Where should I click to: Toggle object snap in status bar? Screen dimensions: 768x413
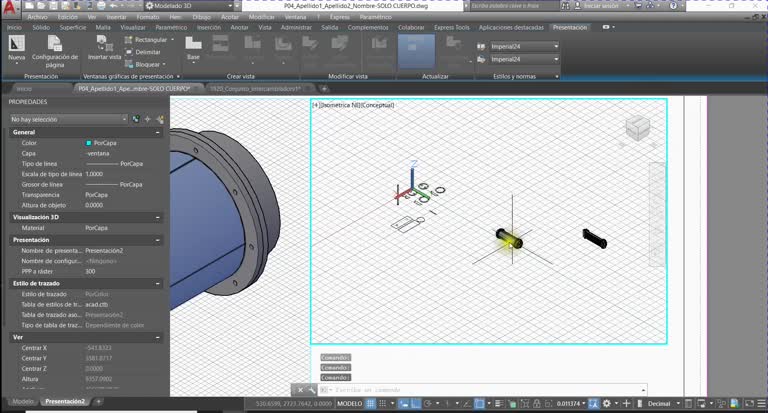point(479,404)
